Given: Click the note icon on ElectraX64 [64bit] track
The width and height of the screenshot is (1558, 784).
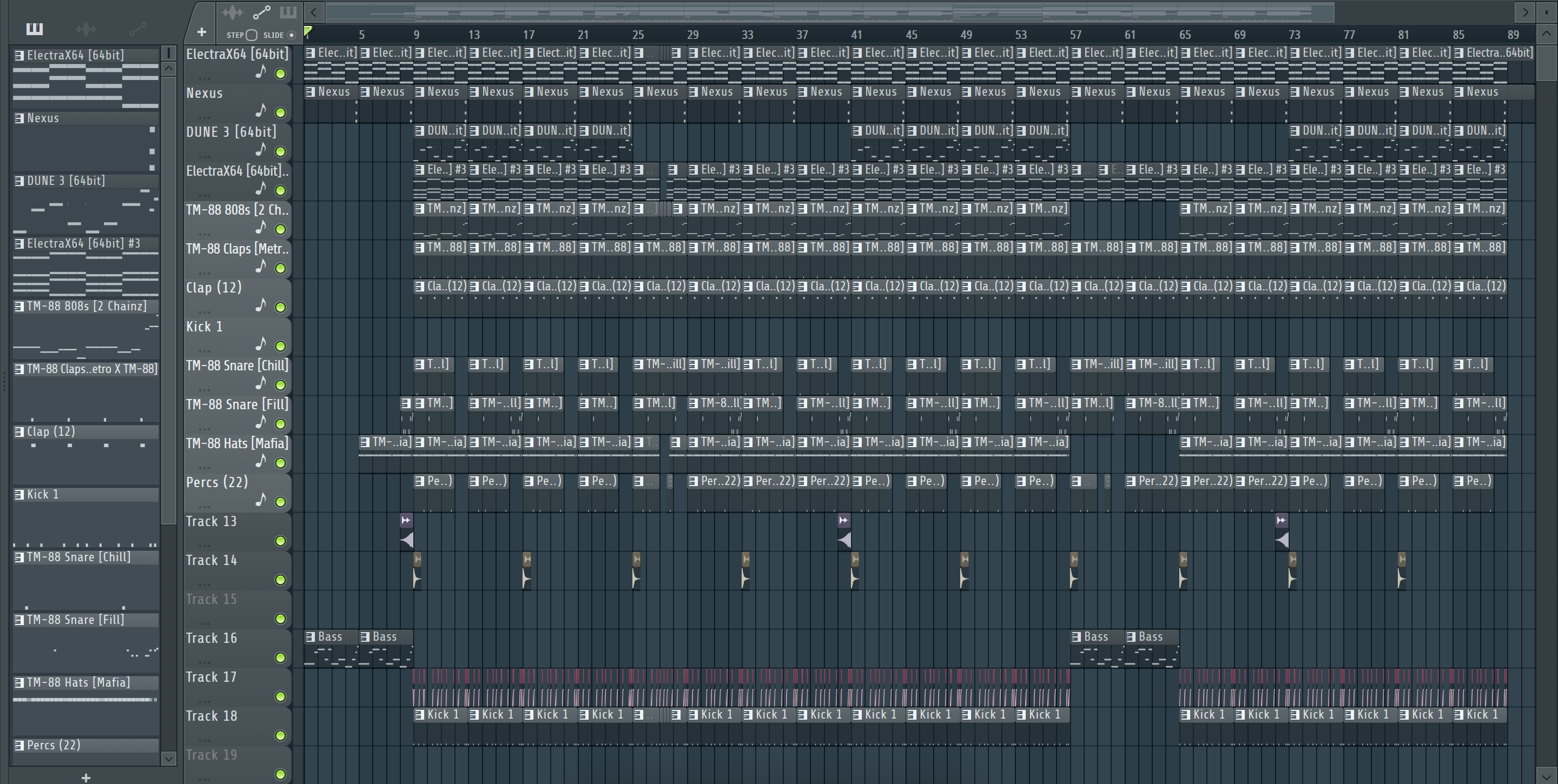Looking at the screenshot, I should [x=261, y=72].
